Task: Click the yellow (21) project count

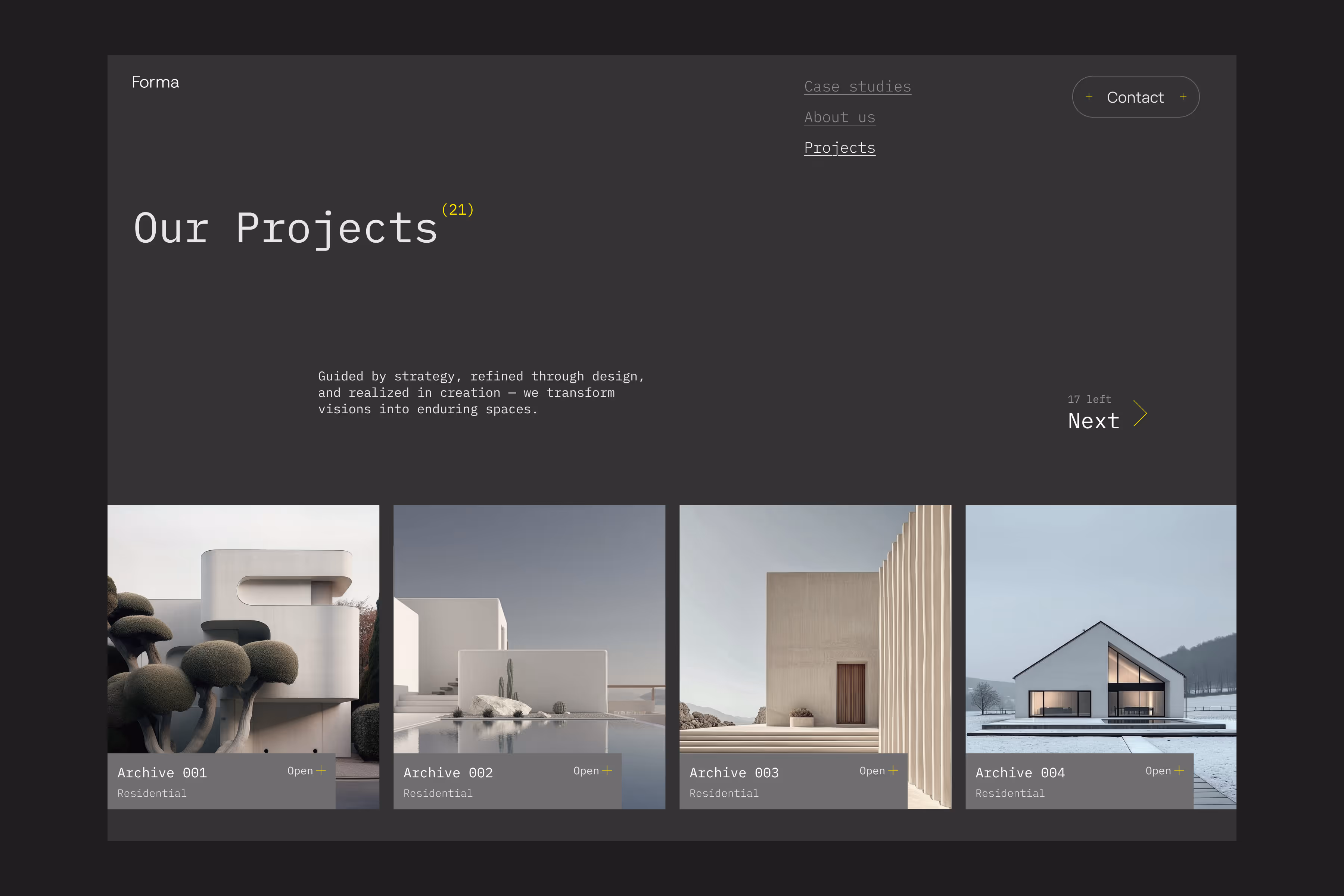Action: tap(458, 210)
